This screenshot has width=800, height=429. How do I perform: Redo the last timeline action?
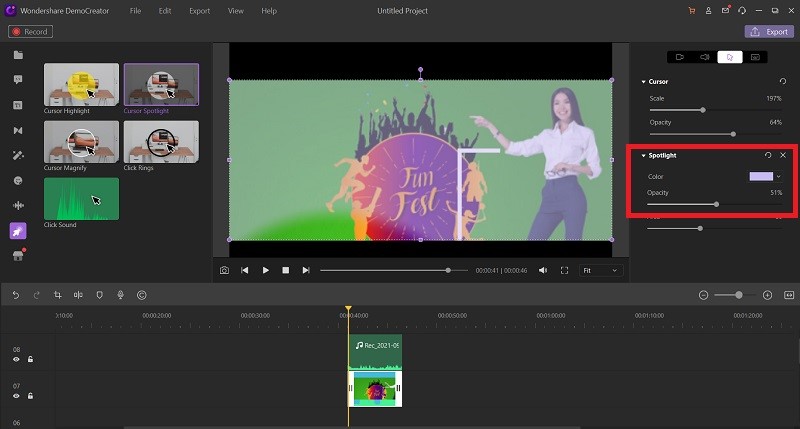pyautogui.click(x=37, y=295)
